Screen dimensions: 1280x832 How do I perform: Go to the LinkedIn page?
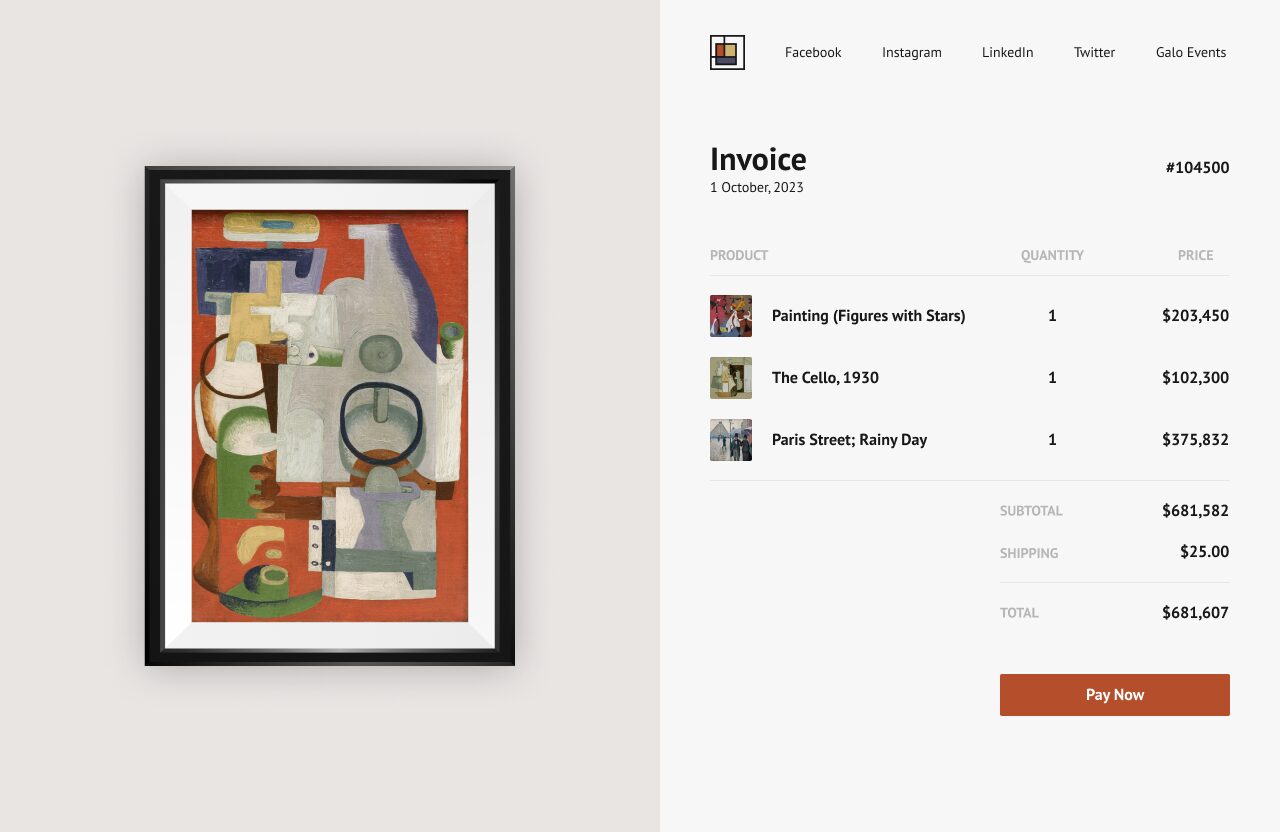[x=1008, y=52]
